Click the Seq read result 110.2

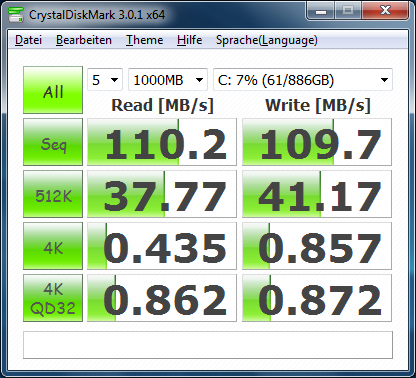(162, 142)
